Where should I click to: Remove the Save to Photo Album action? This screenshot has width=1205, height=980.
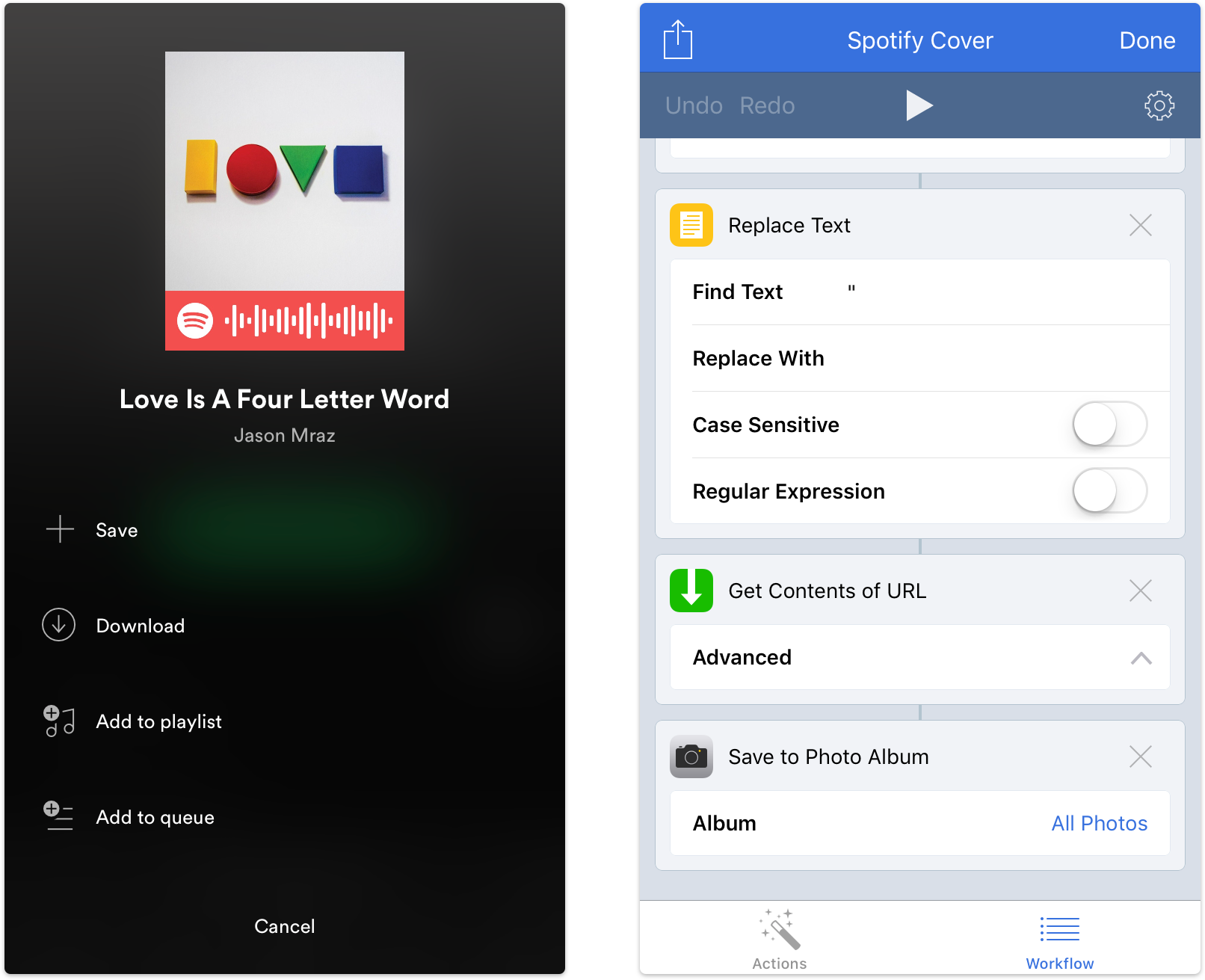click(x=1141, y=756)
